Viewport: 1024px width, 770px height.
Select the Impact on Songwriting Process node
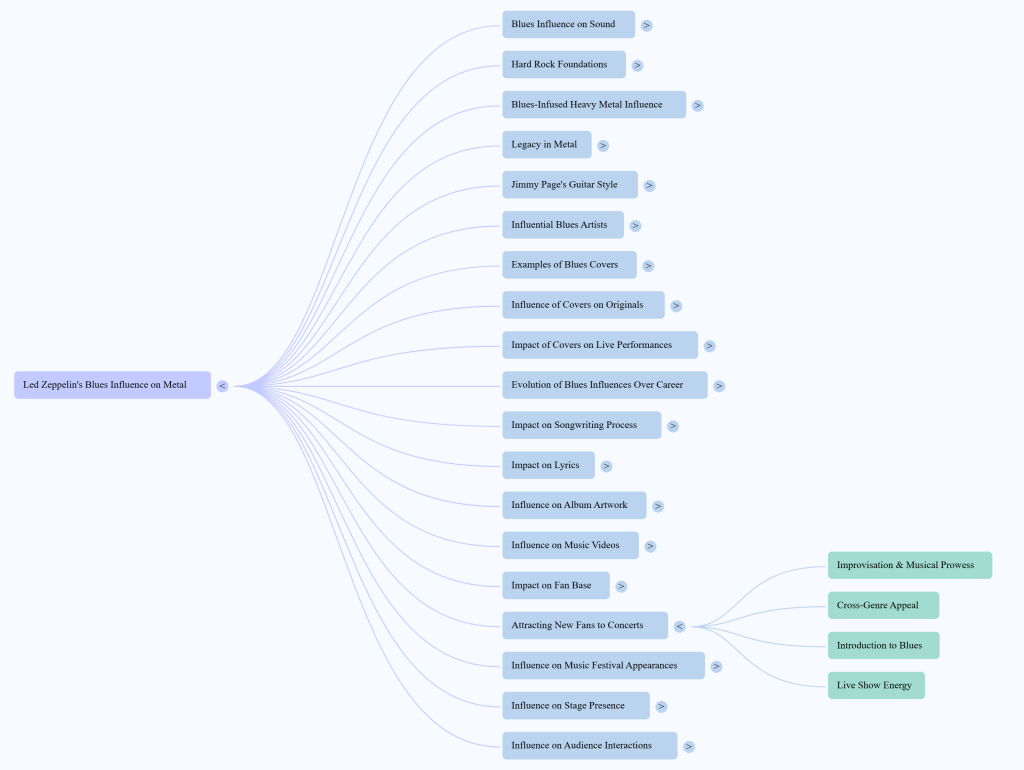coord(581,425)
